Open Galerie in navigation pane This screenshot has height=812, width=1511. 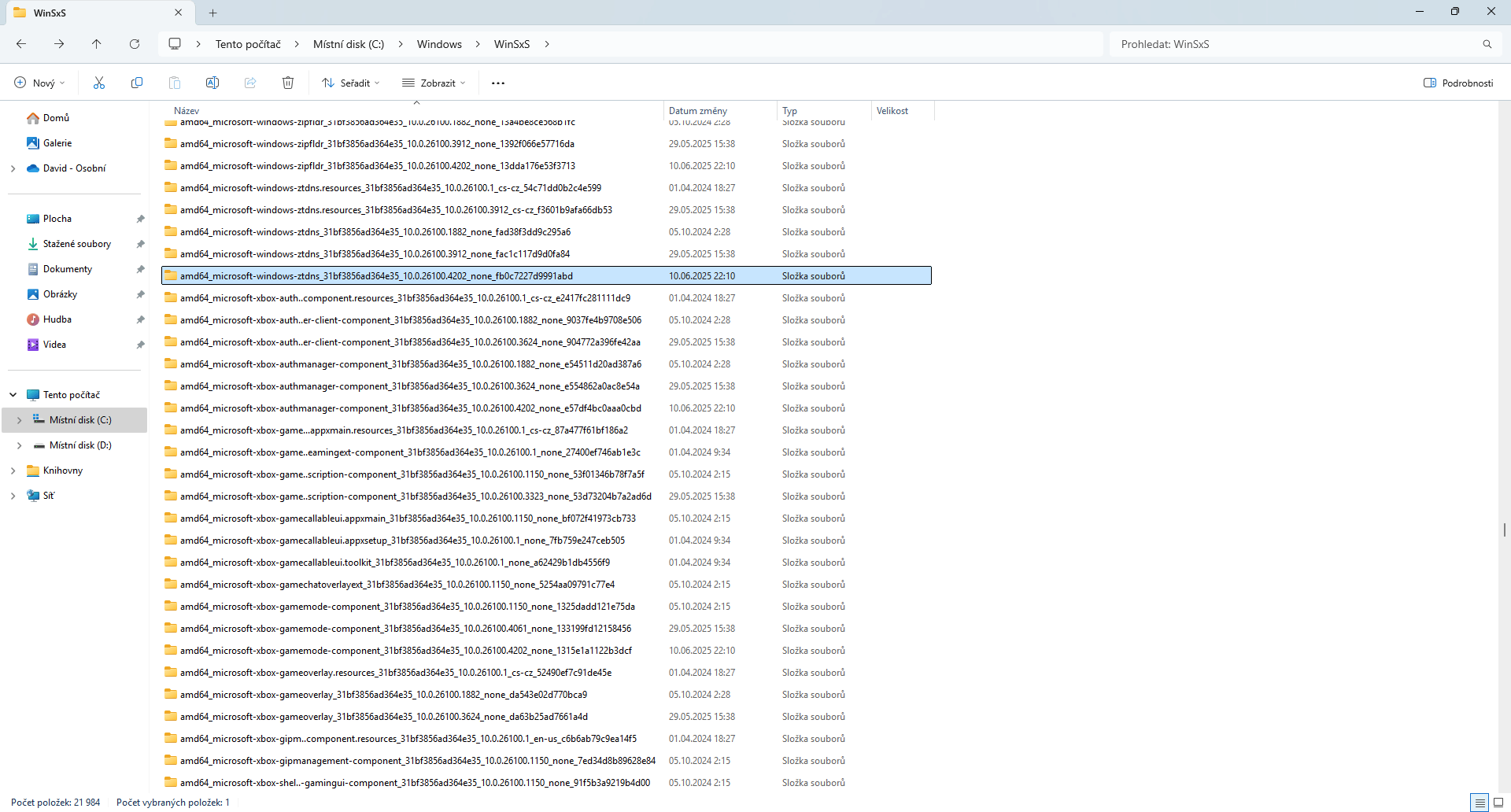click(x=57, y=143)
